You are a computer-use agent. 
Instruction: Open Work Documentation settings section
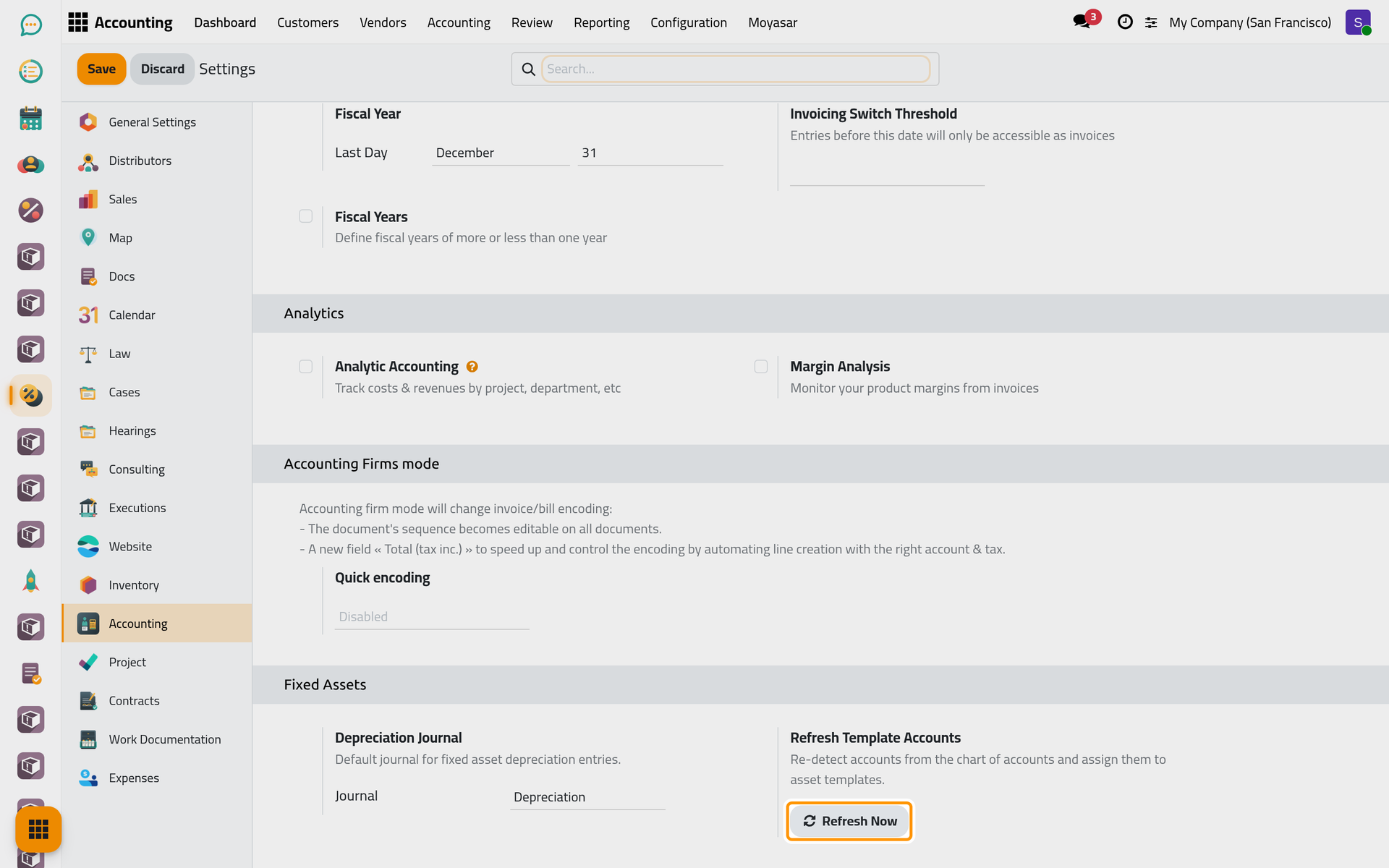157,739
